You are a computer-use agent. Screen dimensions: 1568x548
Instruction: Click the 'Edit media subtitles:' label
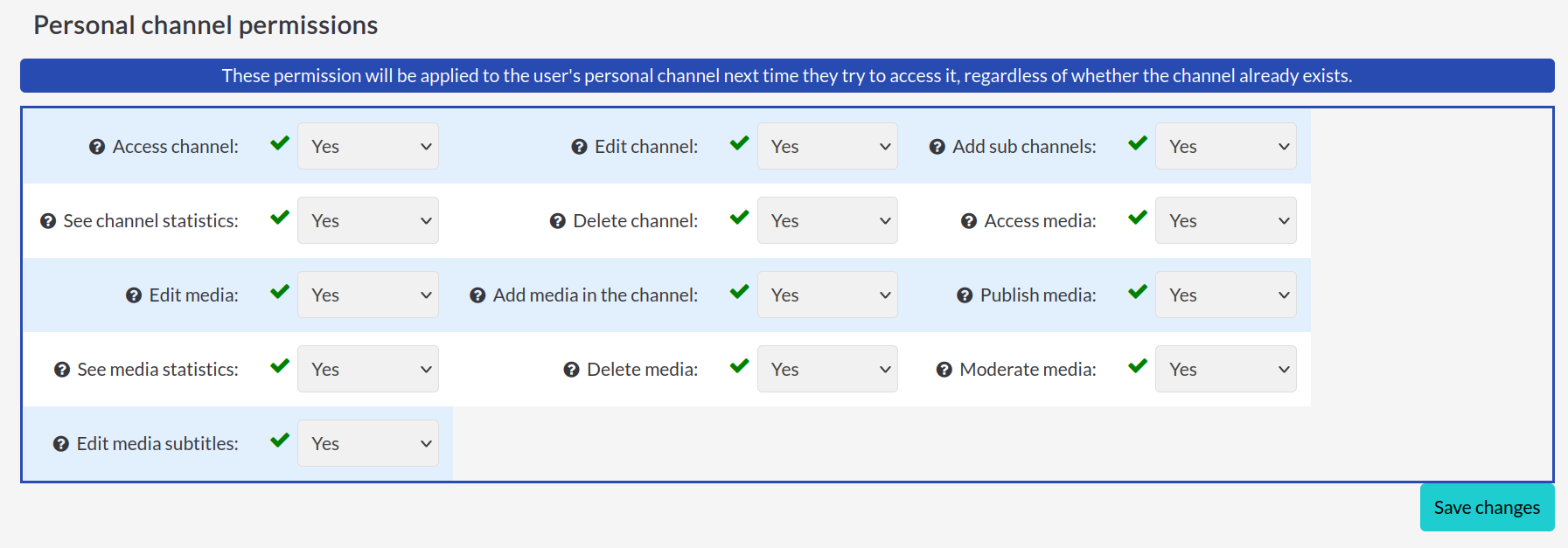tap(157, 444)
